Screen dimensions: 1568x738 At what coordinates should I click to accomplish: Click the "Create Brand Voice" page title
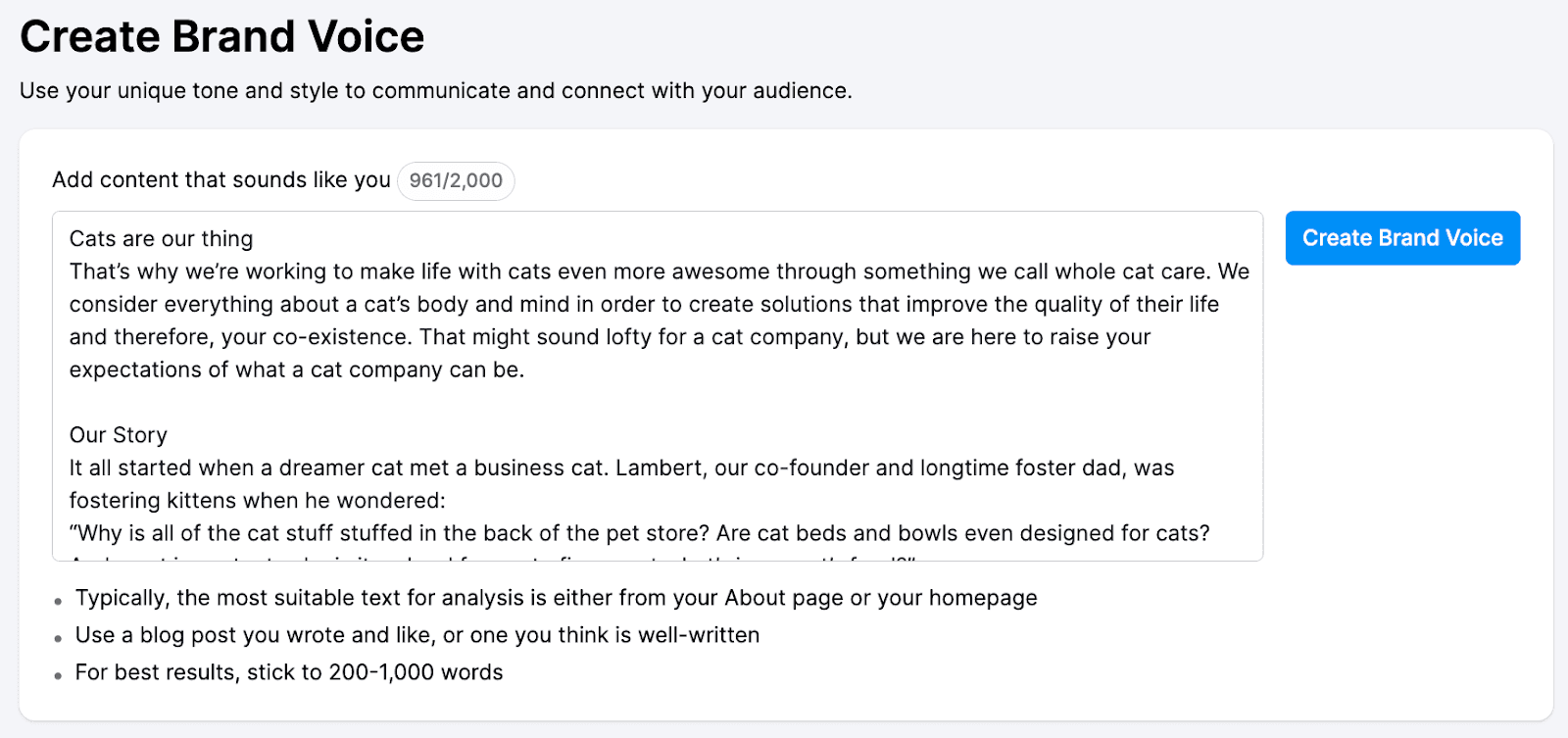222,36
